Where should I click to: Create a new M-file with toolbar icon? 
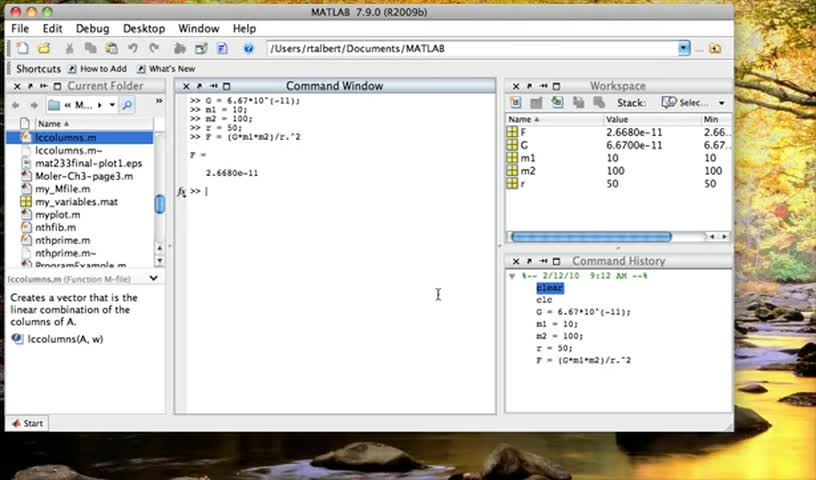pos(22,48)
